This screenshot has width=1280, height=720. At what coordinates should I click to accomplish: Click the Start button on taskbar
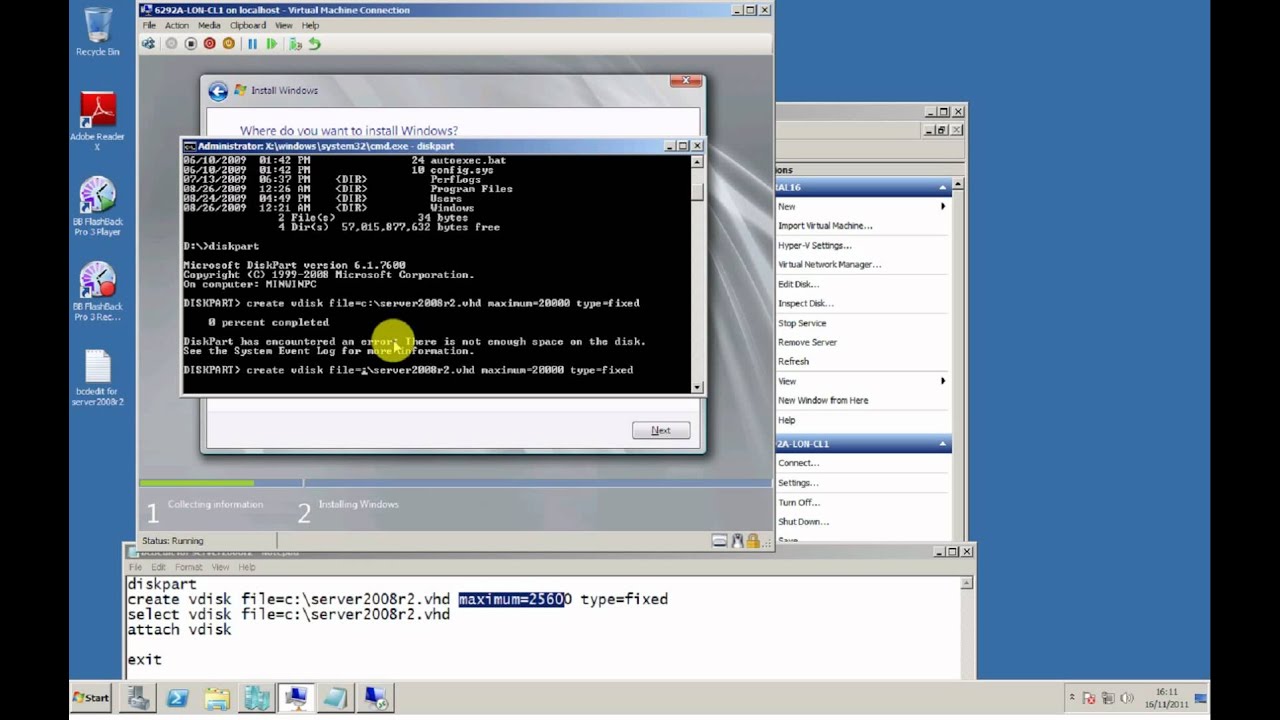[91, 698]
